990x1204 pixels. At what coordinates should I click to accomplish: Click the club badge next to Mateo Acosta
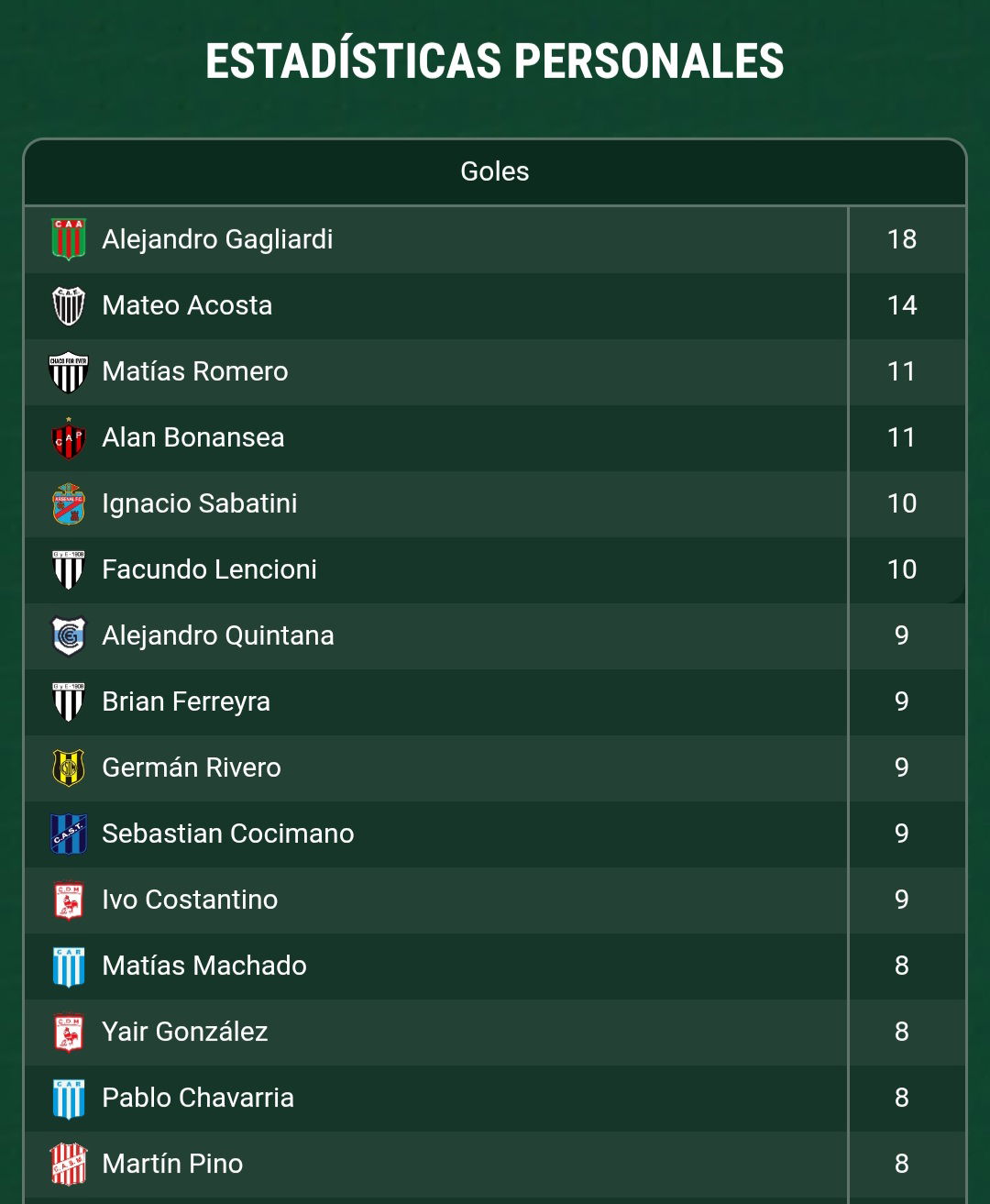pyautogui.click(x=69, y=305)
